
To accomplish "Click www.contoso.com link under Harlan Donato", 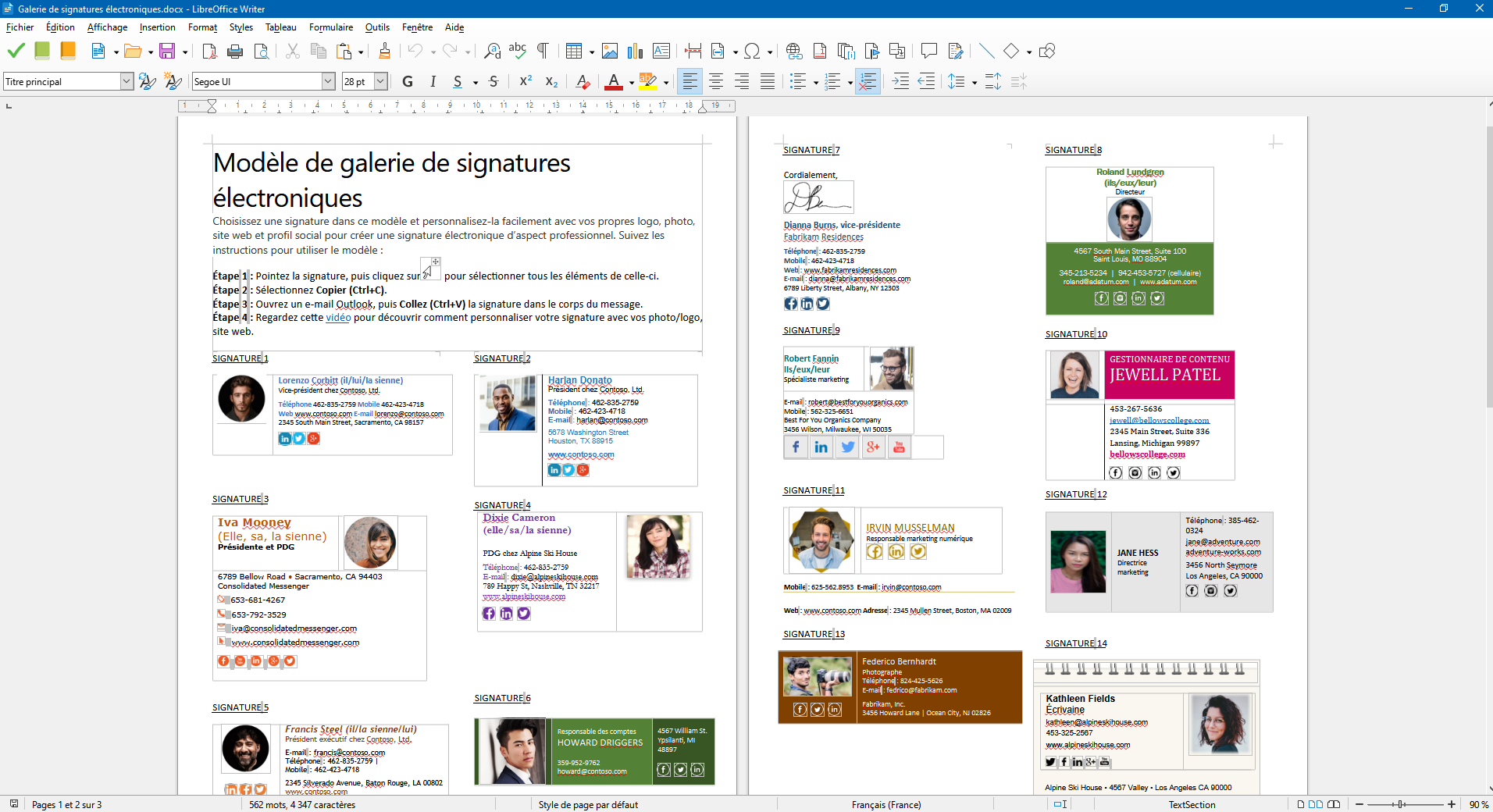I will (581, 454).
